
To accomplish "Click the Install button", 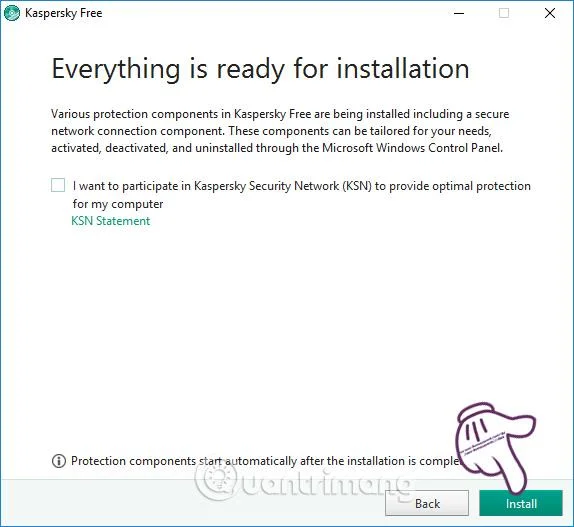I will tap(521, 503).
